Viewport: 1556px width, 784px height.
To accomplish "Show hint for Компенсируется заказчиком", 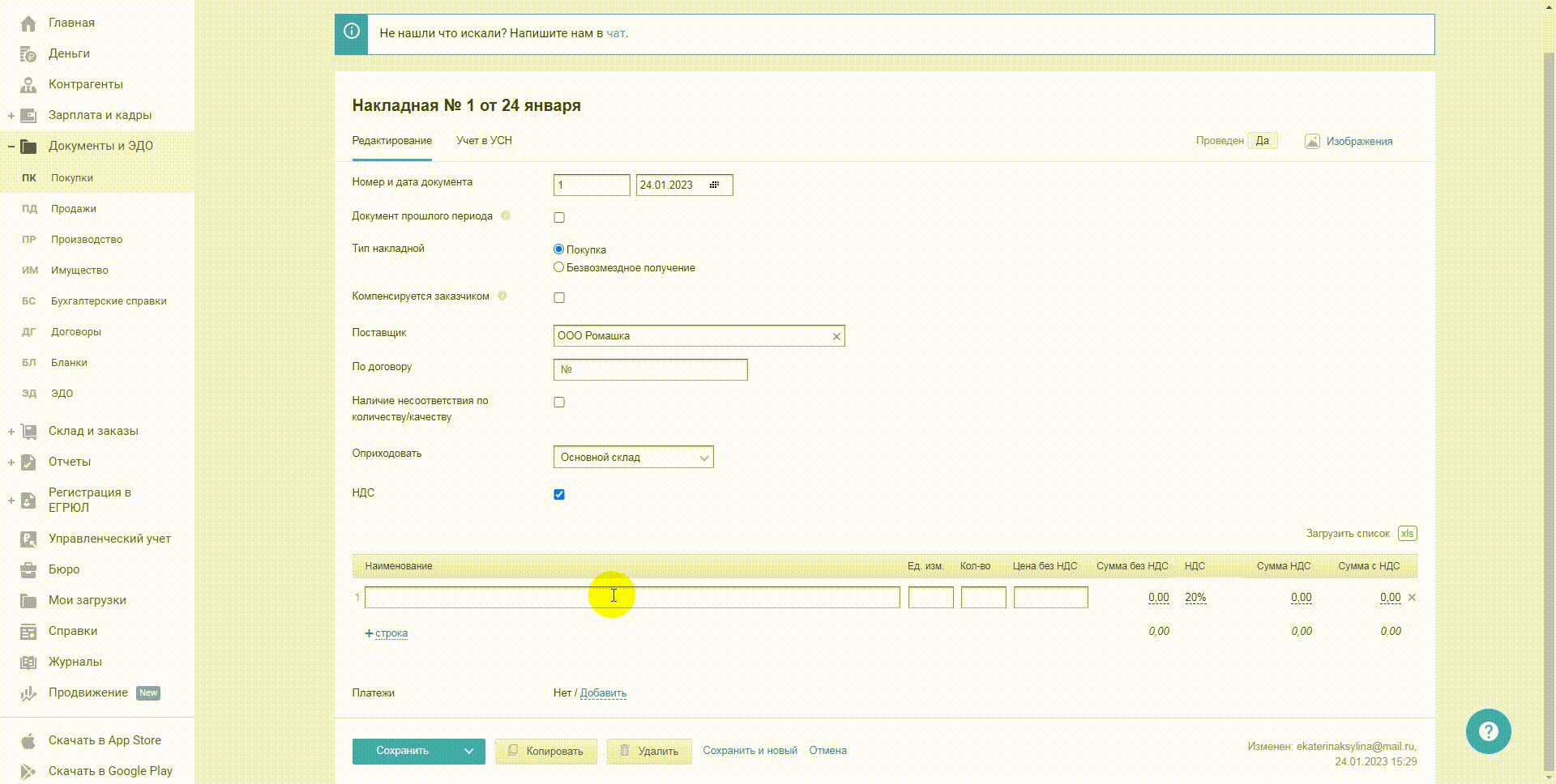I will (x=502, y=296).
